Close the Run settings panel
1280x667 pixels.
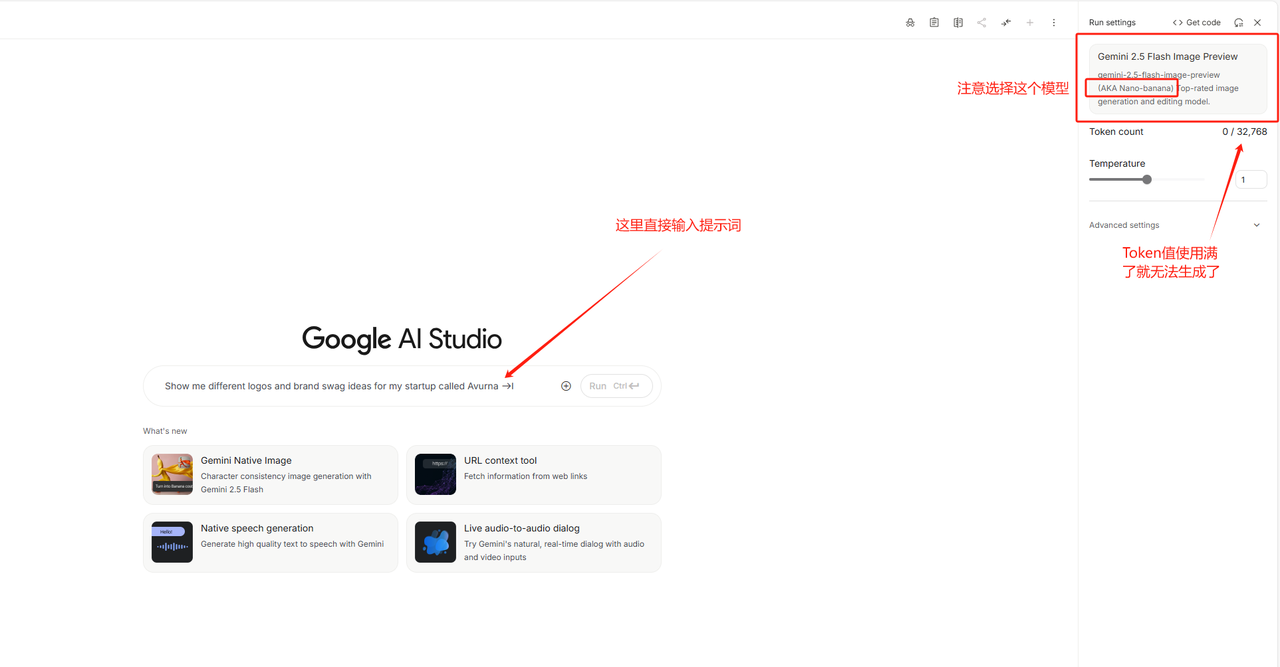(1258, 22)
